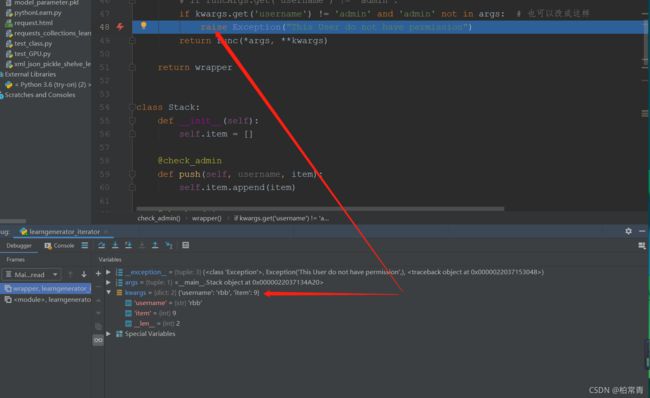Click the exception breakpoint lightning icon on line 48
Viewport: 650px width, 398px height.
(x=120, y=27)
